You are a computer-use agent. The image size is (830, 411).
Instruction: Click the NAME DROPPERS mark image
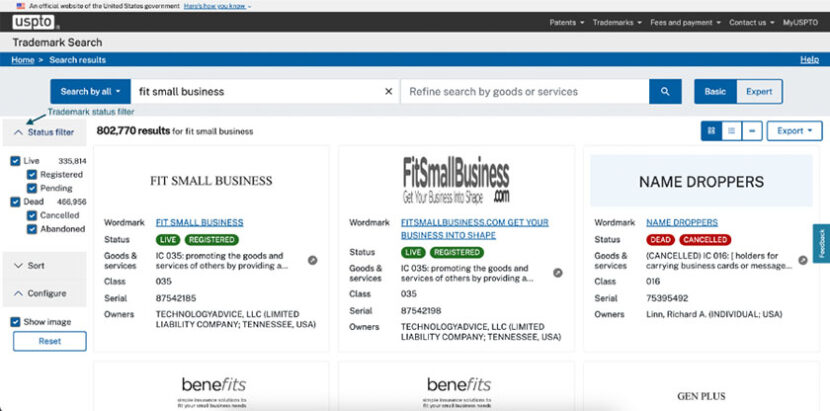coord(701,181)
